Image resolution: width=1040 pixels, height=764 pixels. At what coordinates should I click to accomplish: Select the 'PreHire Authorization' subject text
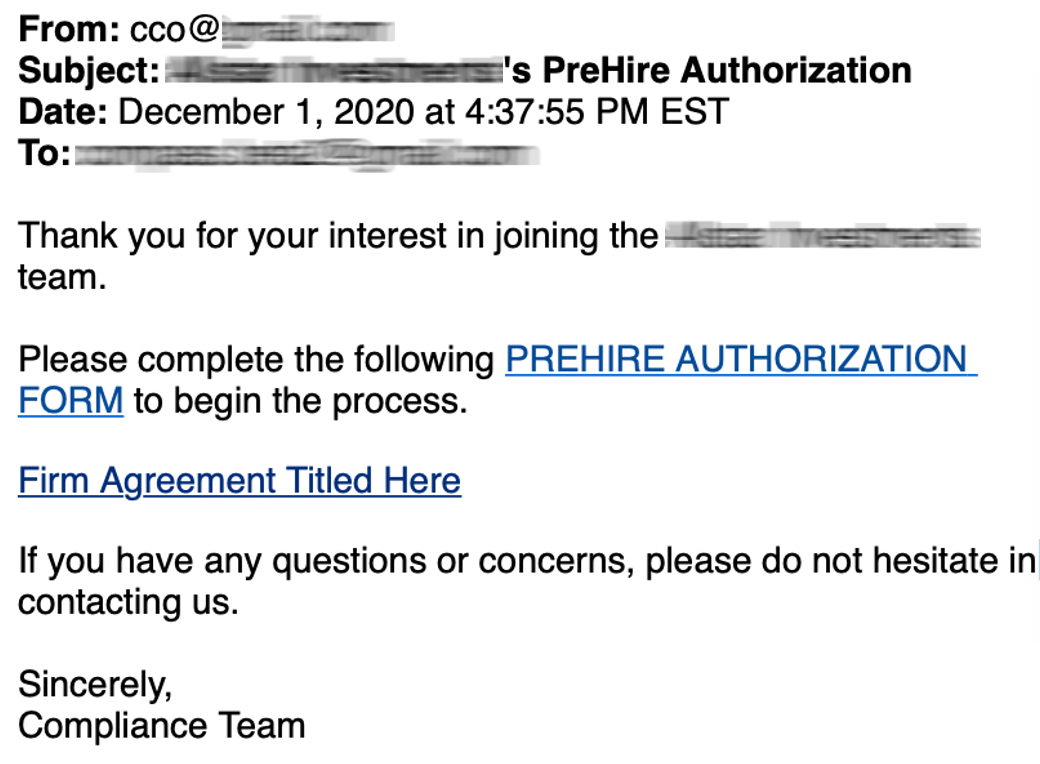727,70
